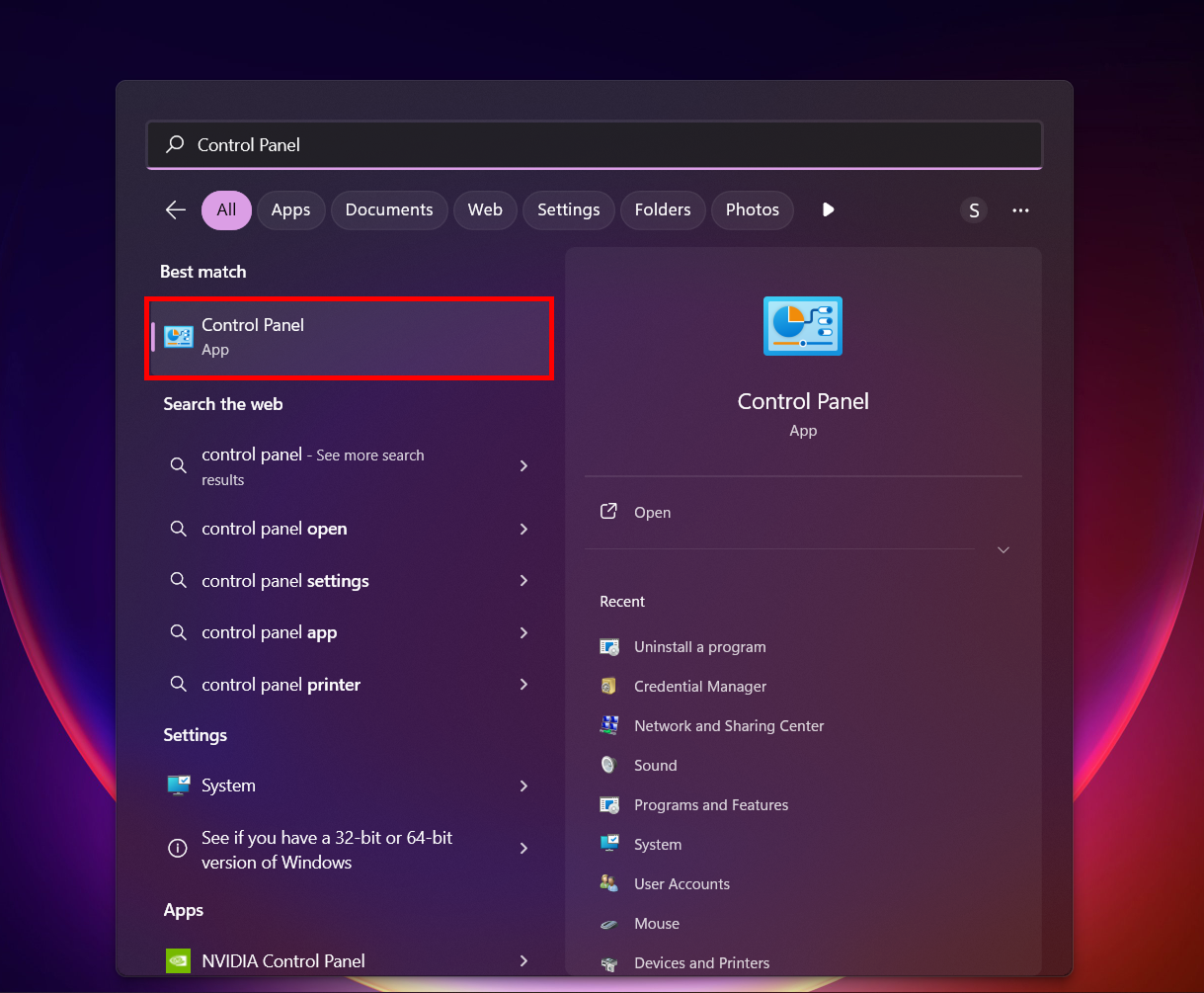Click the search box containing Control Panel
Screen dimensions: 1204x993
pyautogui.click(x=593, y=144)
